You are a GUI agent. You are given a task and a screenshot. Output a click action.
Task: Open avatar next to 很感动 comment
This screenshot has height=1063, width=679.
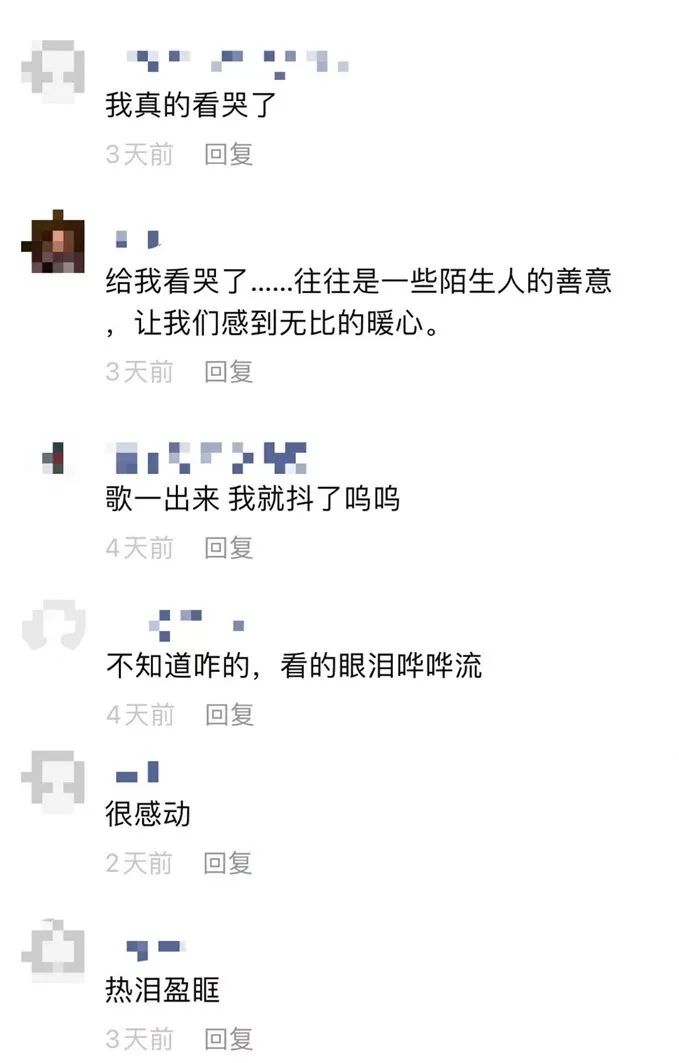[x=53, y=782]
